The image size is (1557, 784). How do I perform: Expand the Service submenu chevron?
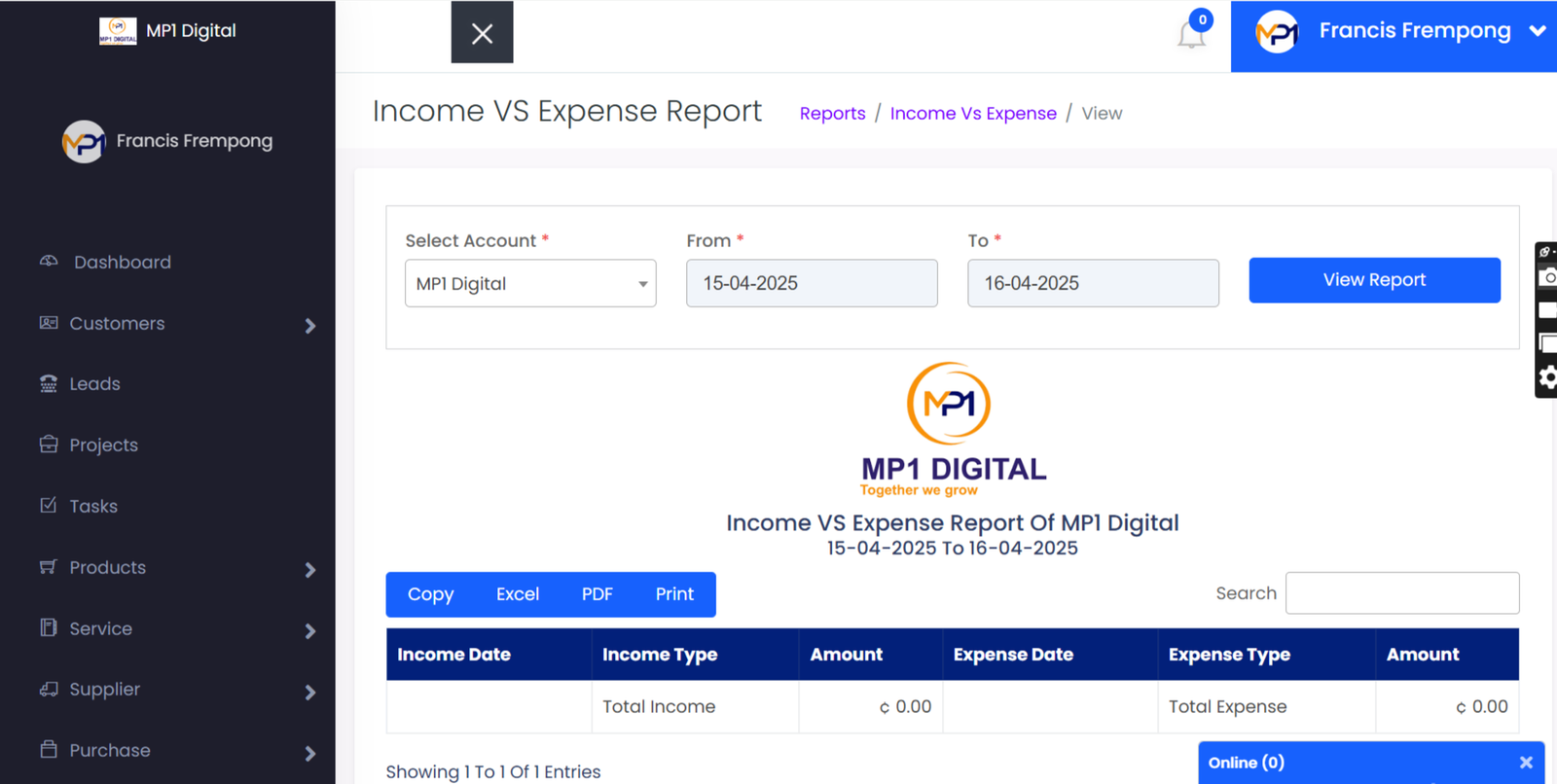(310, 631)
